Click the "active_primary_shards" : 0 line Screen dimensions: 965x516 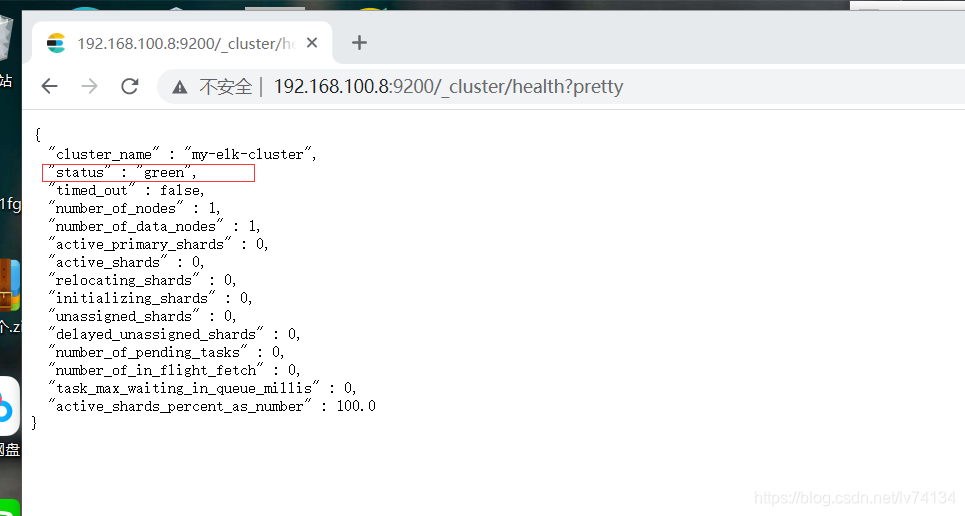coord(158,244)
